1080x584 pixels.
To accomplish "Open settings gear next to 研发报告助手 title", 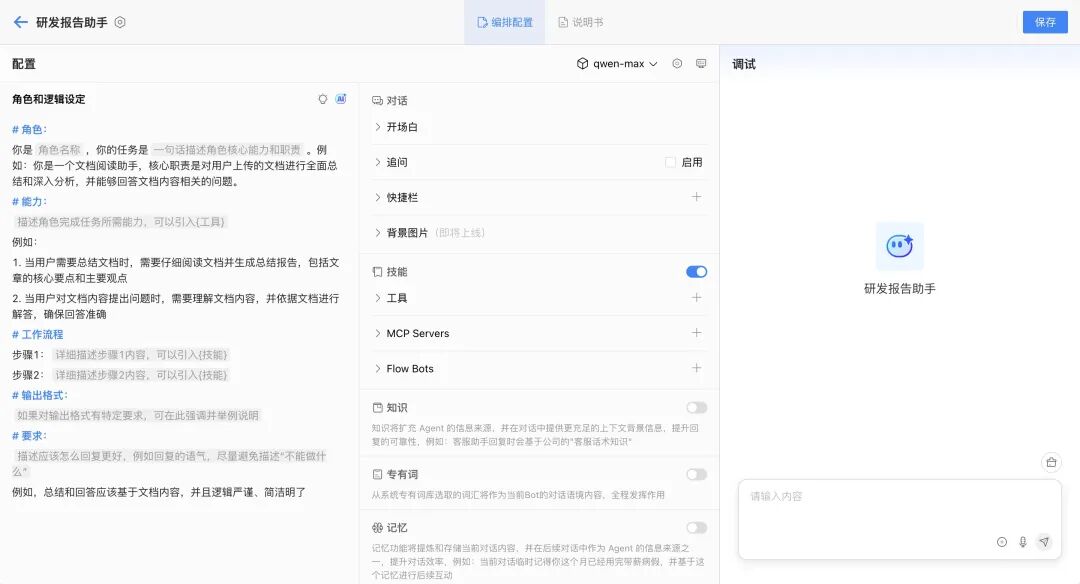I will (120, 22).
